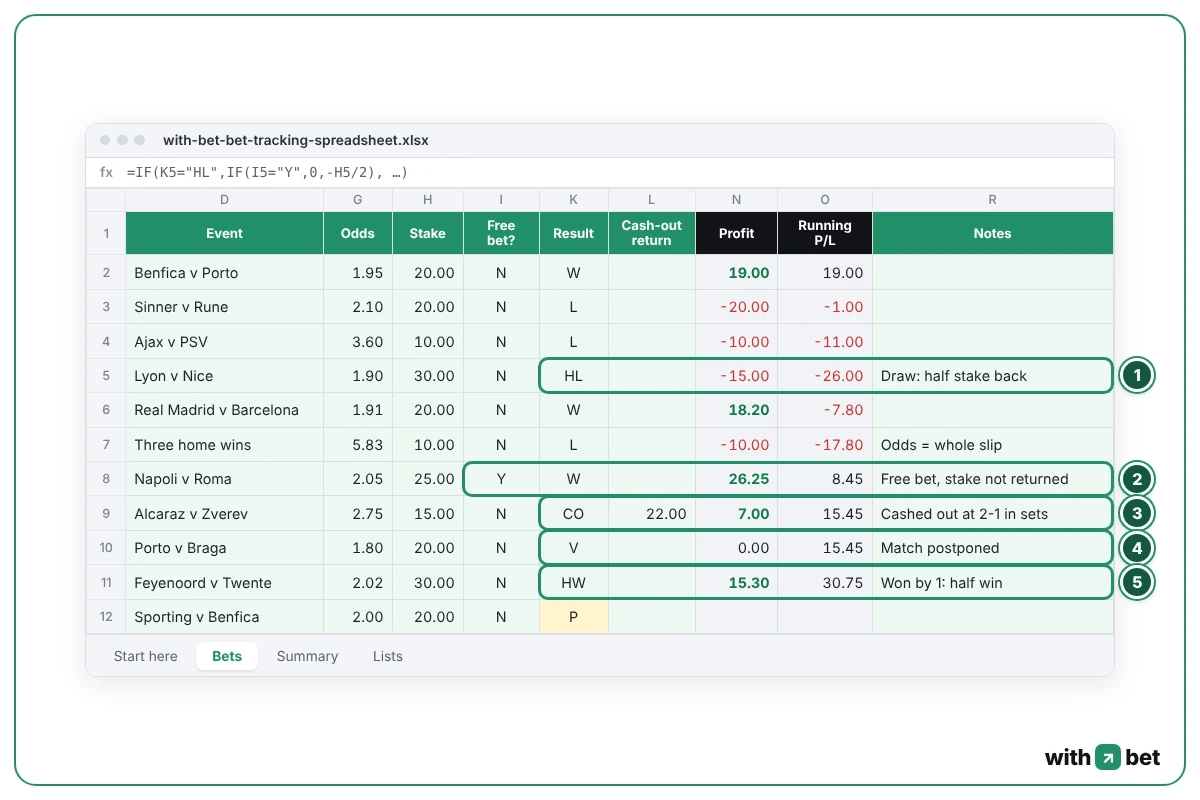Click the HL result in Lyon row

[x=573, y=376]
